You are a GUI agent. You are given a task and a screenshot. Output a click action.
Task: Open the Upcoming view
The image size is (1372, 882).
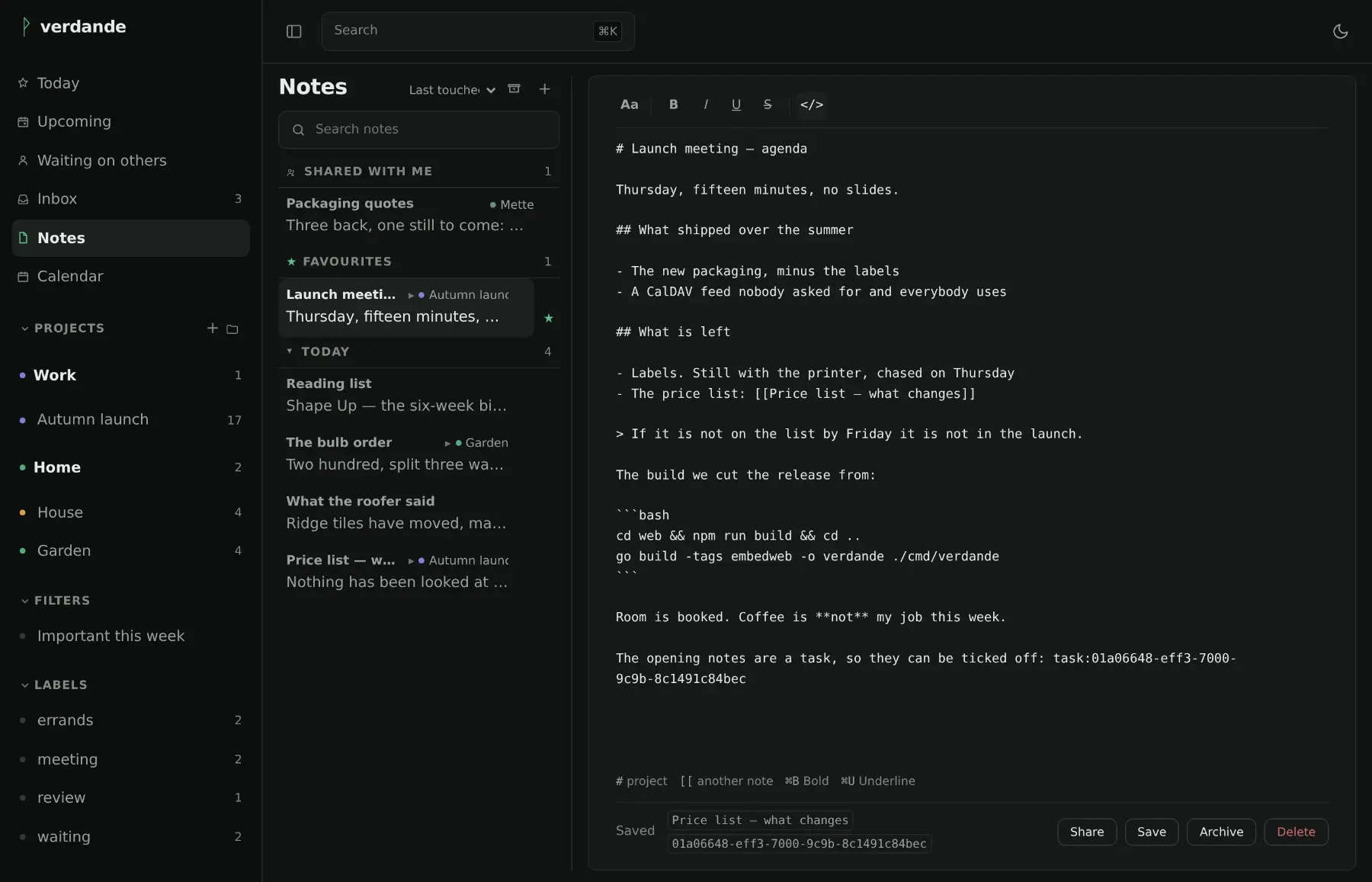coord(130,121)
